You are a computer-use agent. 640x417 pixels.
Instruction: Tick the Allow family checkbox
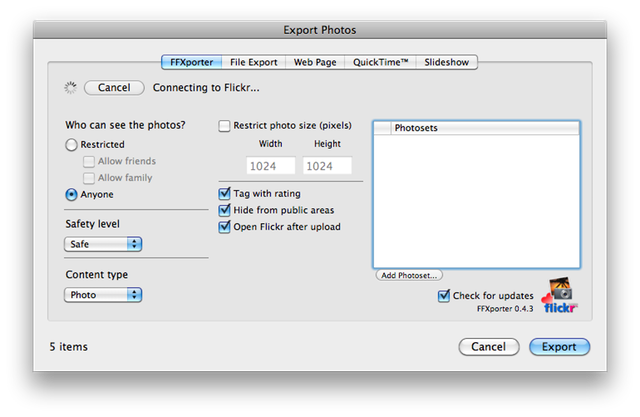[89, 178]
